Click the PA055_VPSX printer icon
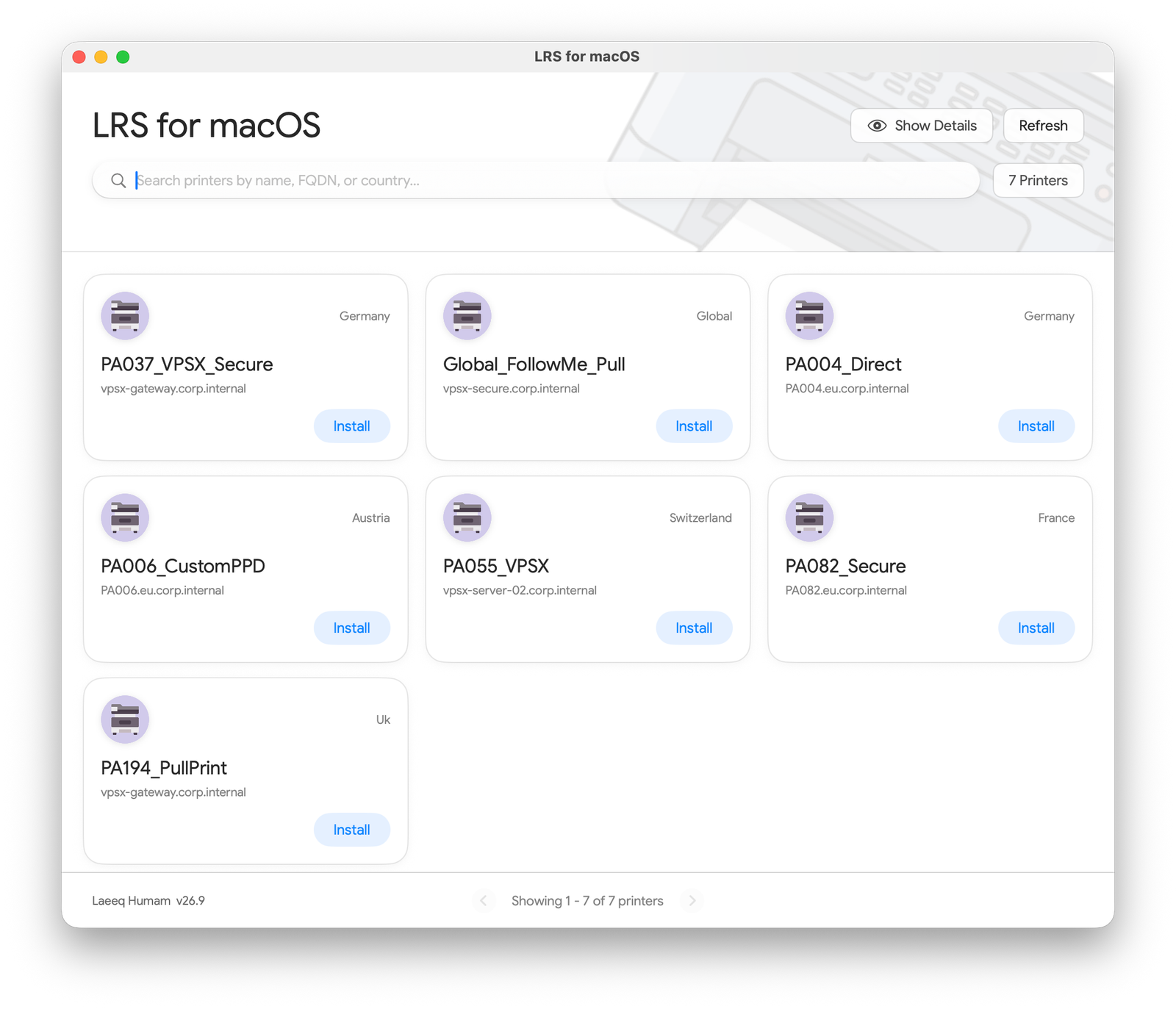The height and width of the screenshot is (1009, 1176). [x=467, y=517]
